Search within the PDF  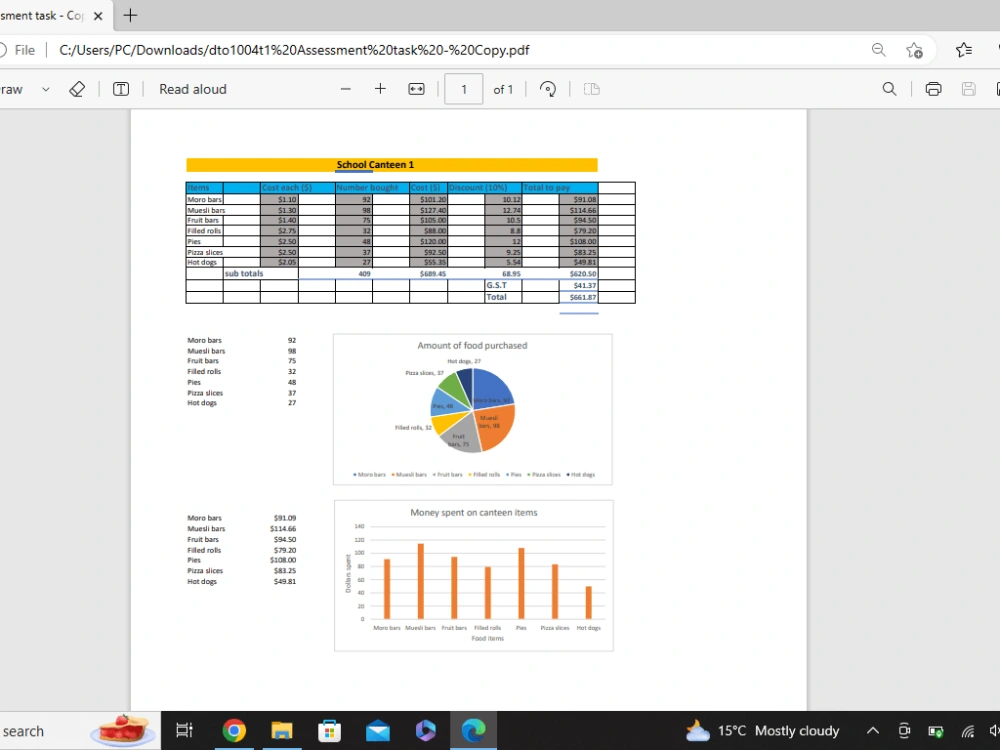tap(889, 89)
